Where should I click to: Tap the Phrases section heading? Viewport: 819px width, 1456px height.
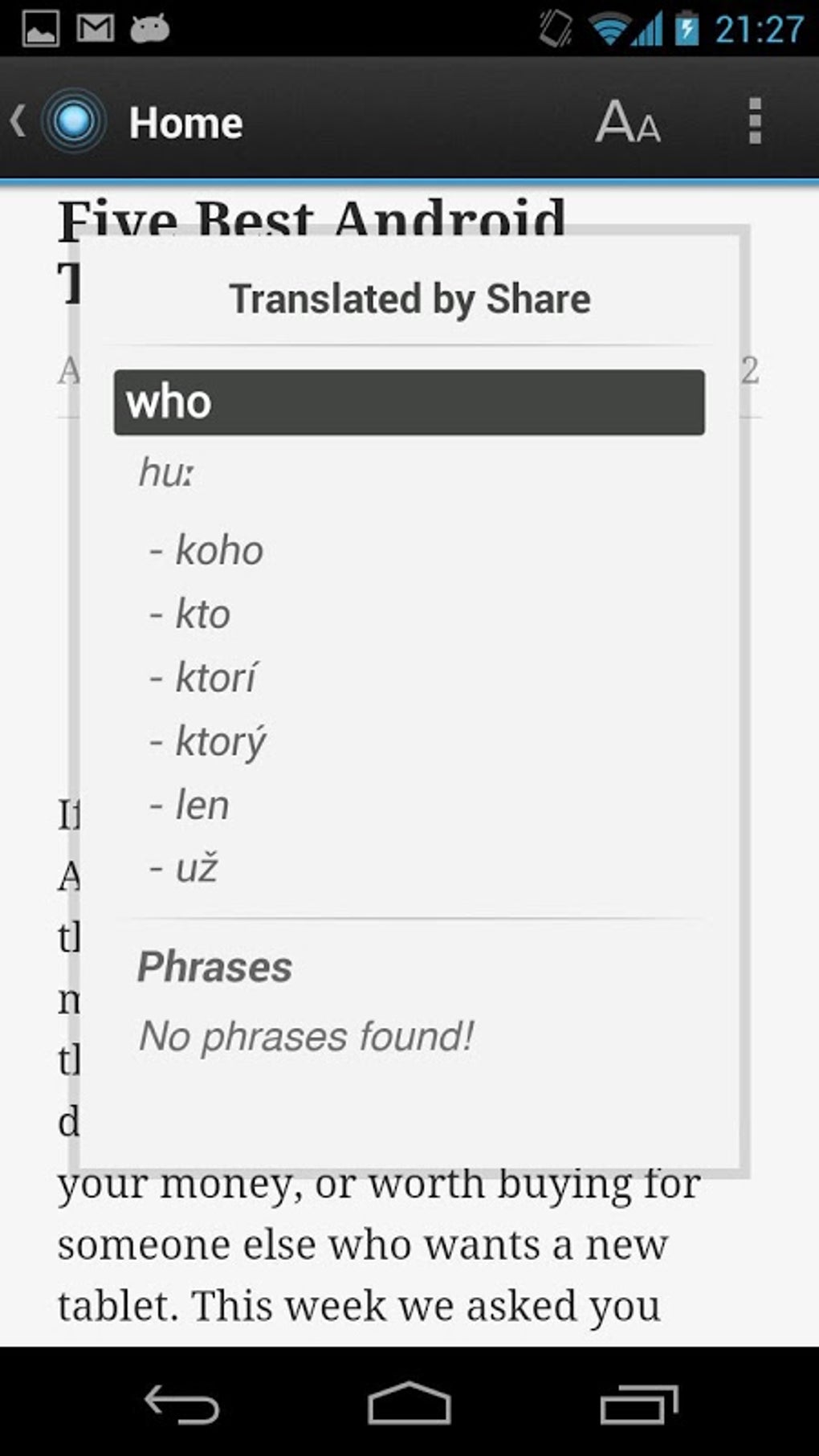click(214, 967)
